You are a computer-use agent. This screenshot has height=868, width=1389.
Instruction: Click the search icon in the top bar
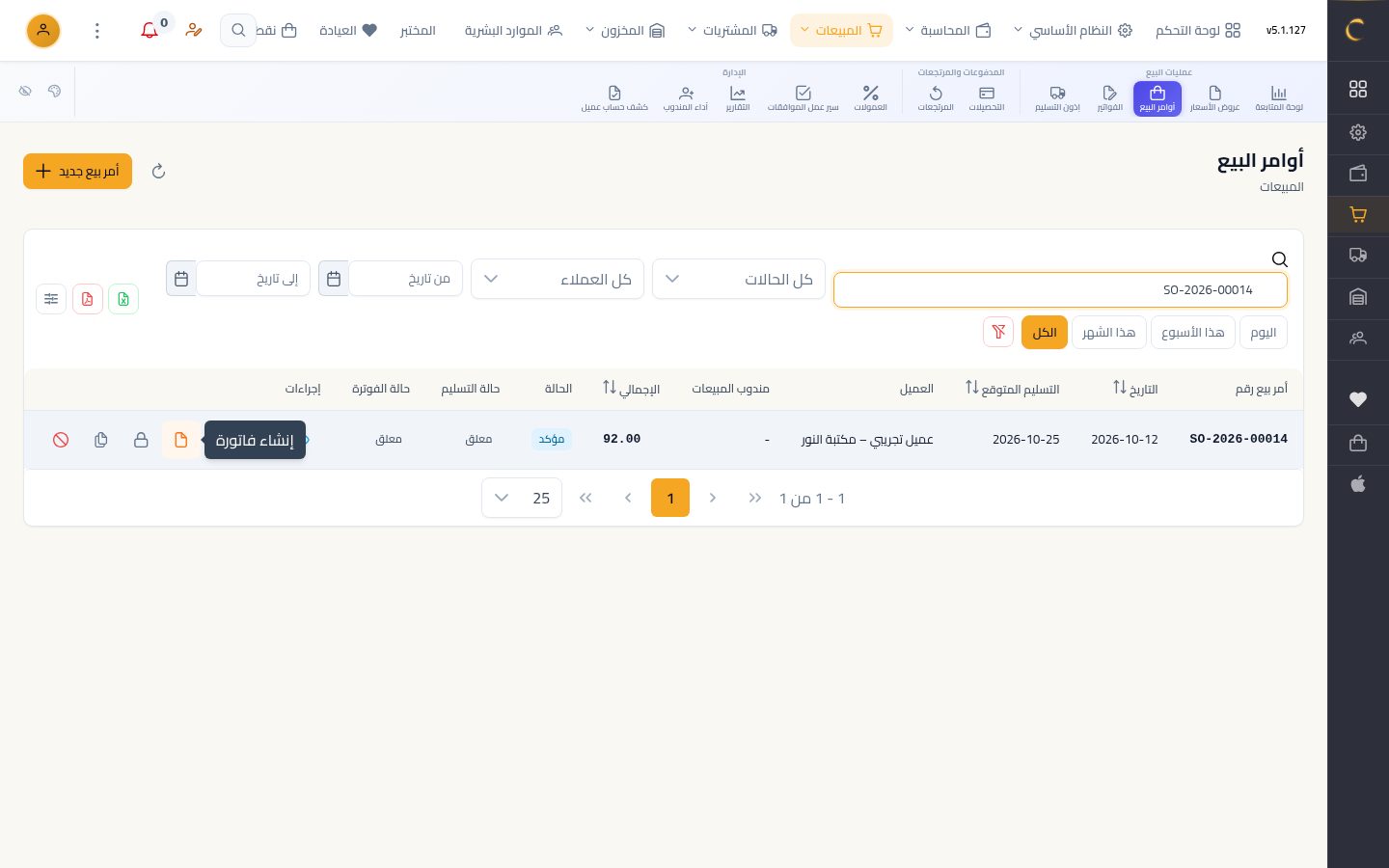tap(238, 31)
